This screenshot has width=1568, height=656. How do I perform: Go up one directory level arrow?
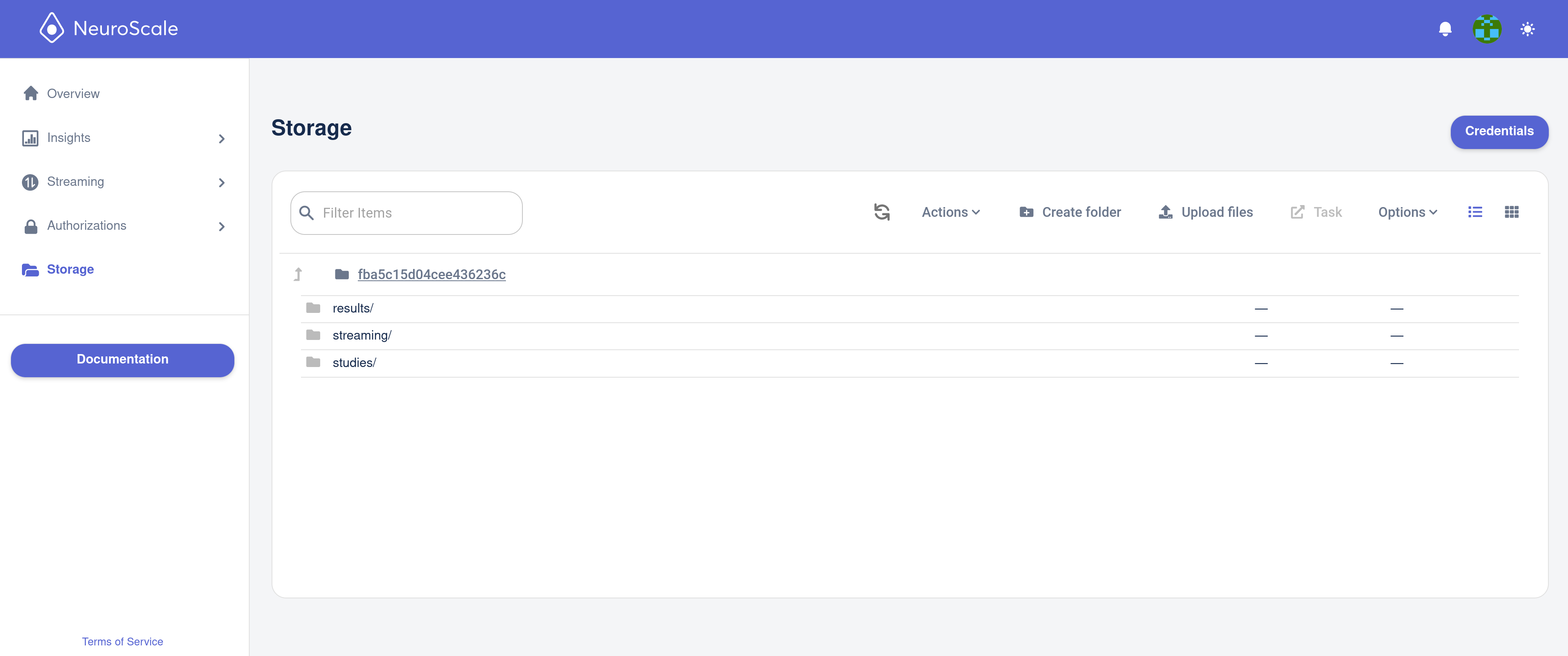298,275
